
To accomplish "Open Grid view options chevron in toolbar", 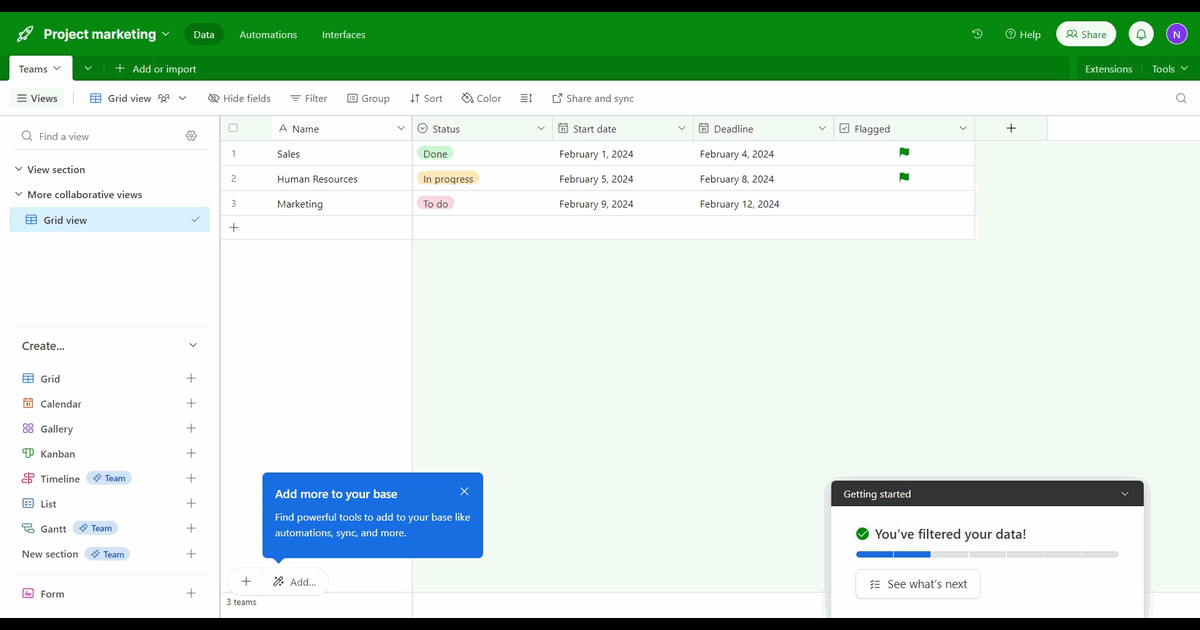I will (x=183, y=98).
